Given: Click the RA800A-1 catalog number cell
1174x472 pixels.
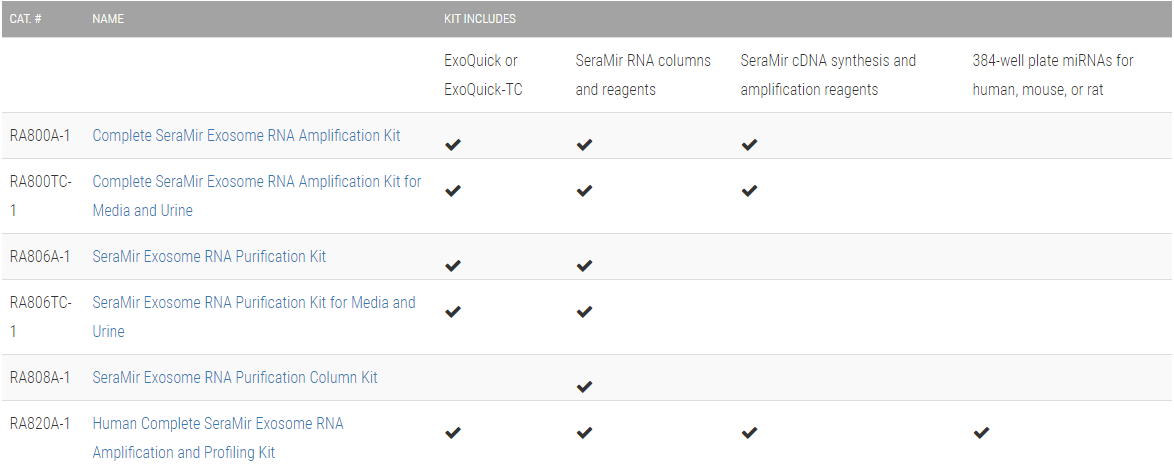Looking at the screenshot, I should click(40, 135).
